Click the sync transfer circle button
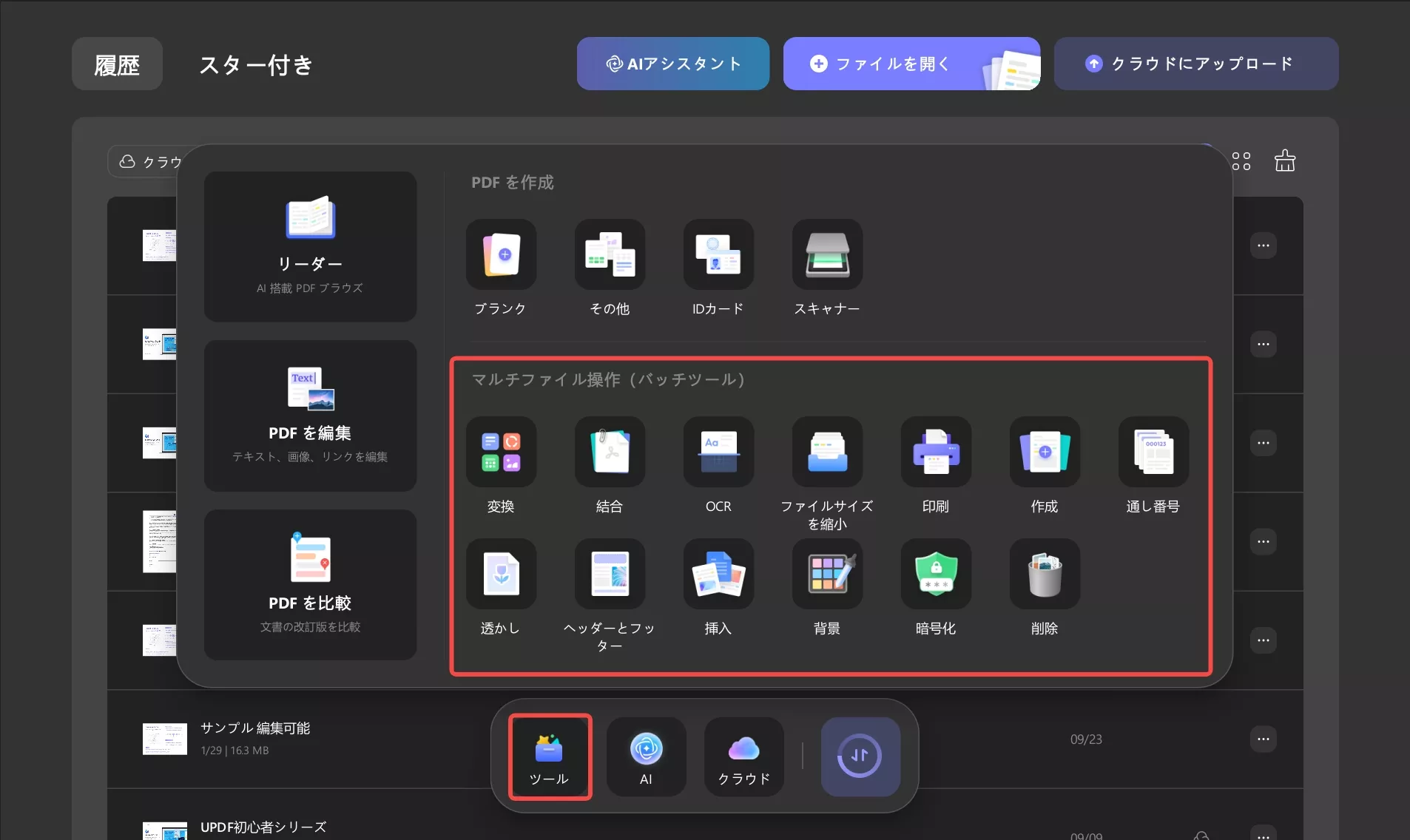Screen dimensions: 1410x840 [860, 756]
